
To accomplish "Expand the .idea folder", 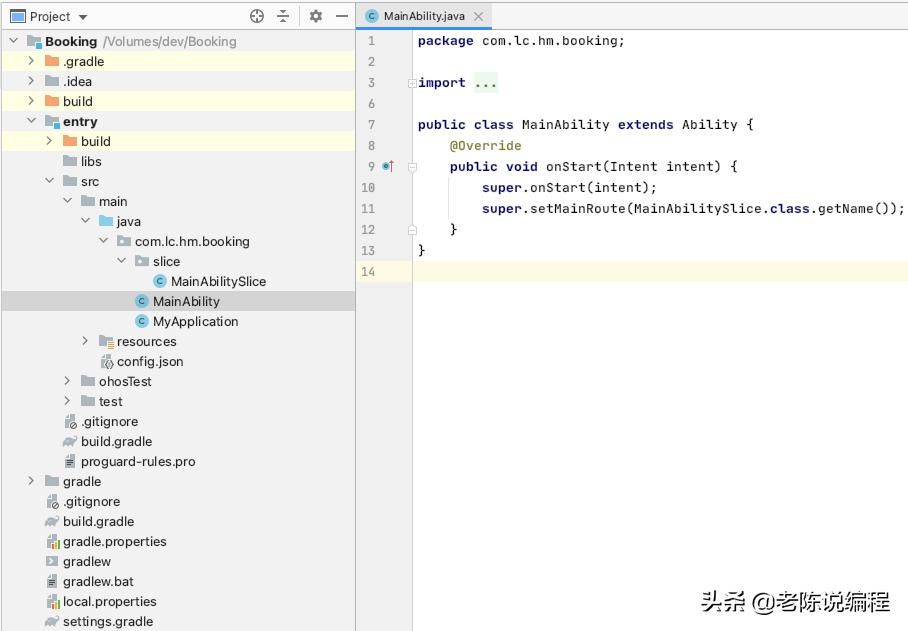I will [31, 81].
